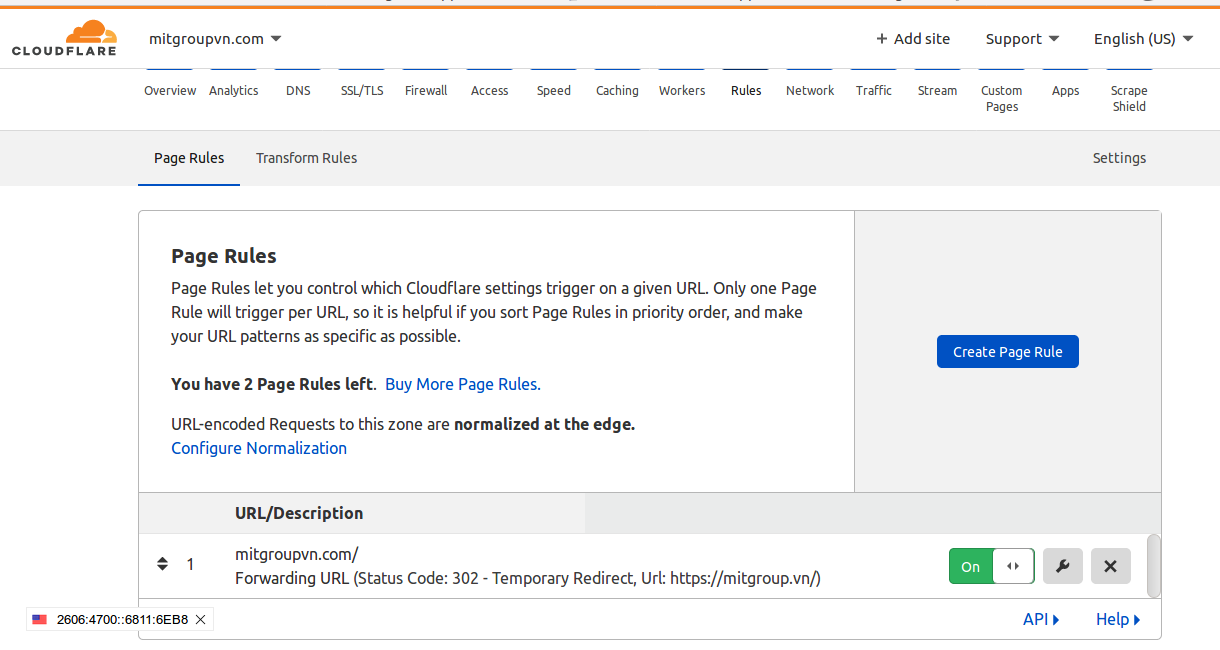
Task: Switch to the Page Rules tab
Action: click(x=189, y=158)
